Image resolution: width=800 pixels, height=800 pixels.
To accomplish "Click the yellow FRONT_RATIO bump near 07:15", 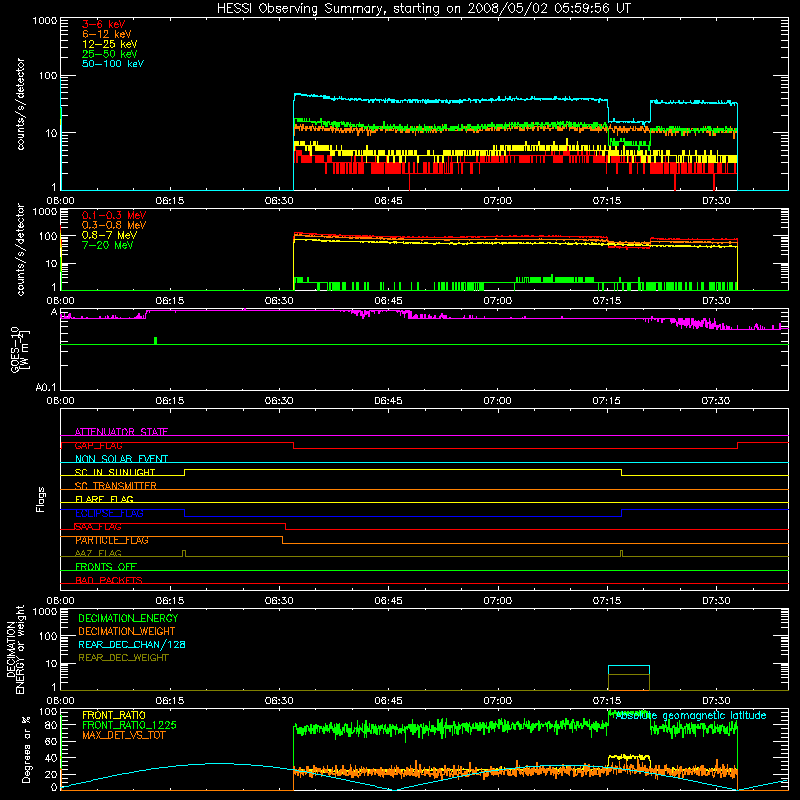I will click(x=629, y=758).
